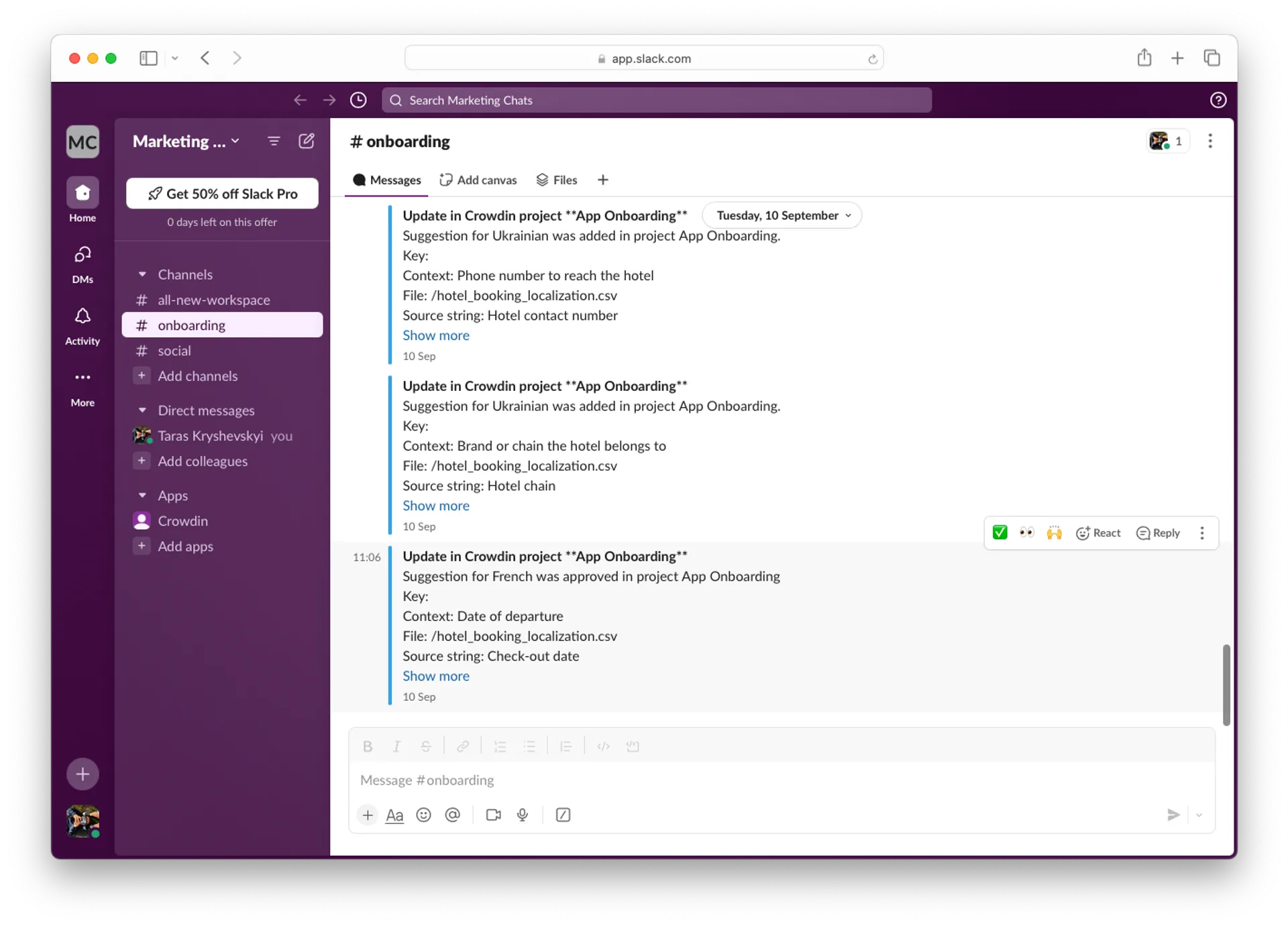1288x926 pixels.
Task: Go forward using Slack's forward arrow
Action: pos(329,100)
